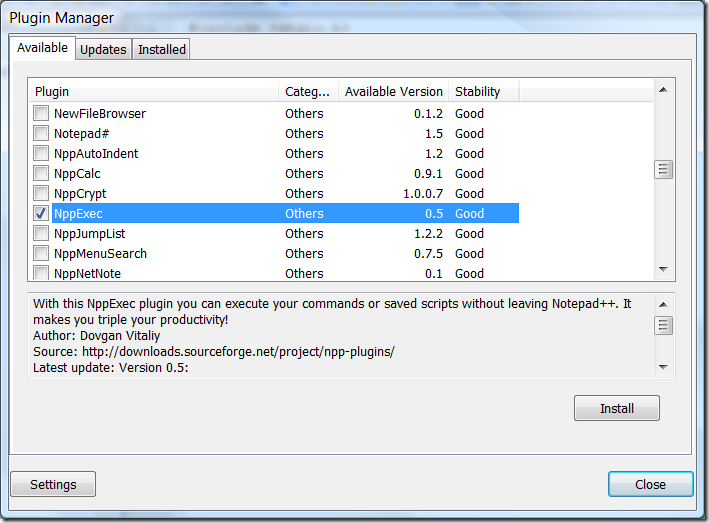Screen dimensions: 709x523
Task: Sort list by Plugin column header
Action: pos(153,91)
